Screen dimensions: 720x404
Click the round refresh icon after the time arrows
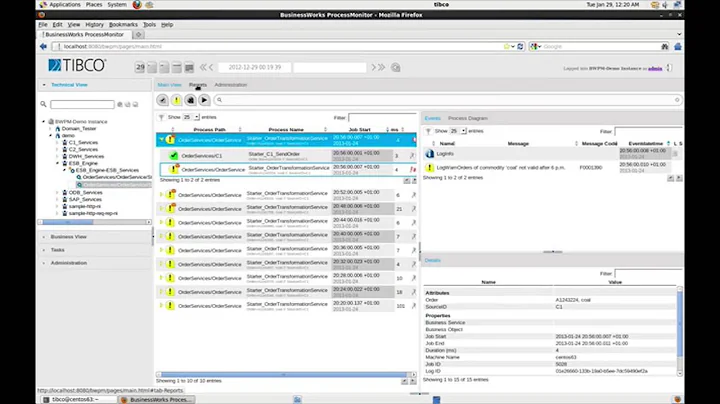point(395,67)
